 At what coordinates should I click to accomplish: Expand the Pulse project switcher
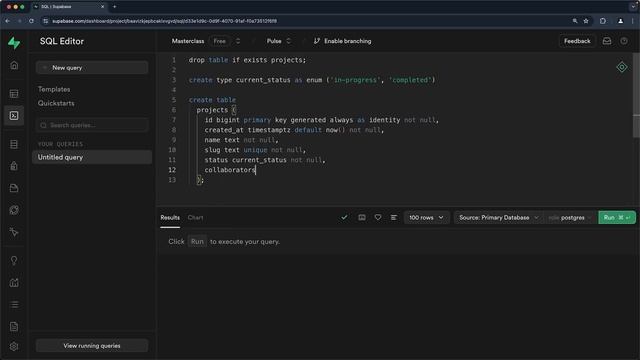point(289,41)
